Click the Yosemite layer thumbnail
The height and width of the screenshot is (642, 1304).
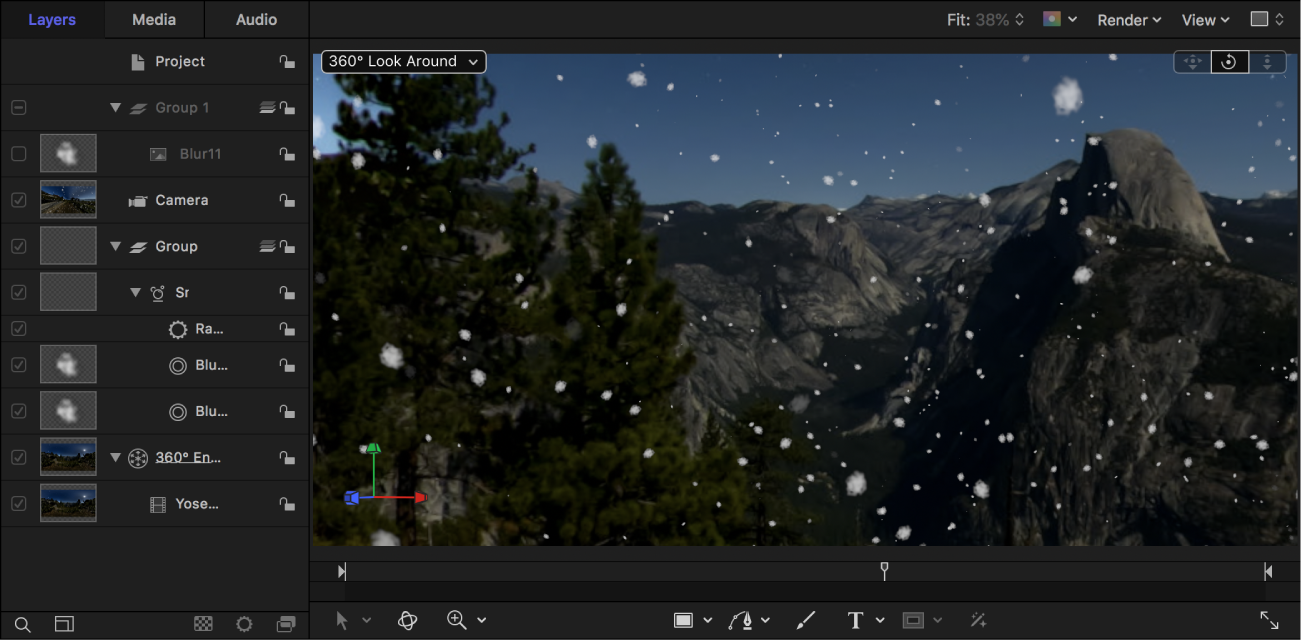(x=68, y=503)
